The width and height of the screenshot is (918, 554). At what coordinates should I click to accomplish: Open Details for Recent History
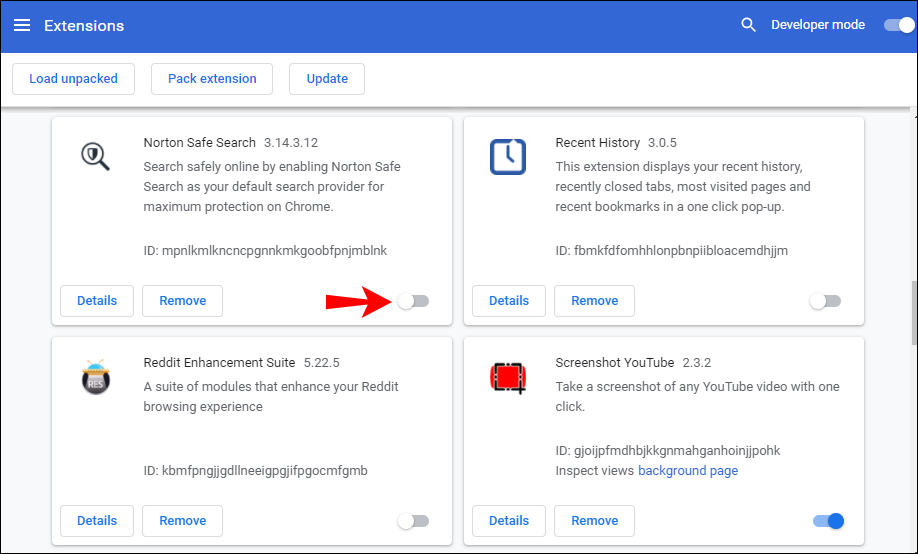[509, 301]
